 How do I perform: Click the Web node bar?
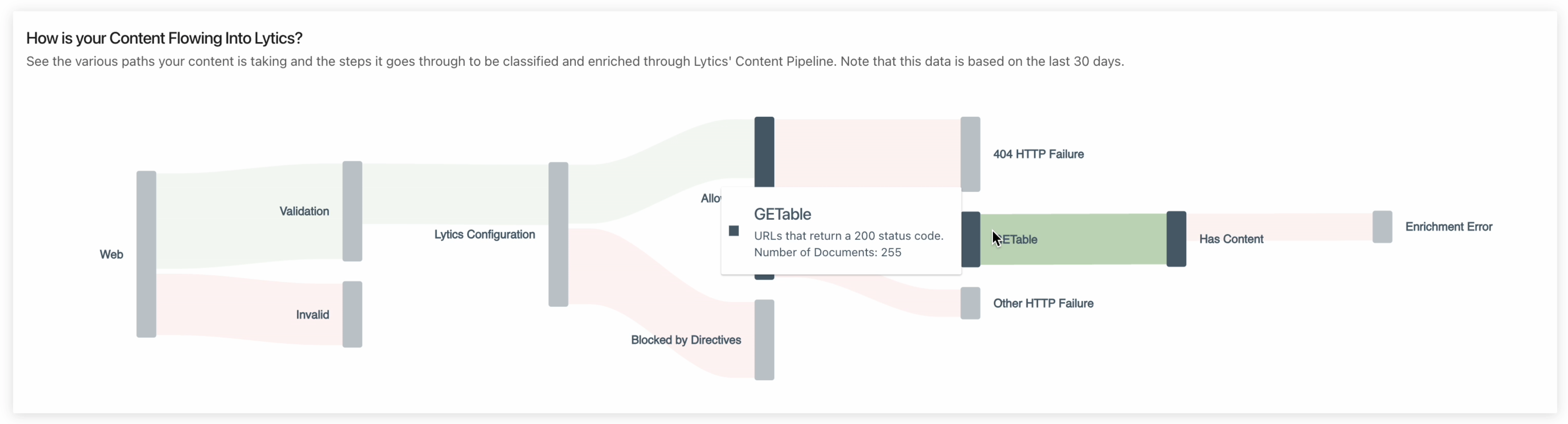146,254
